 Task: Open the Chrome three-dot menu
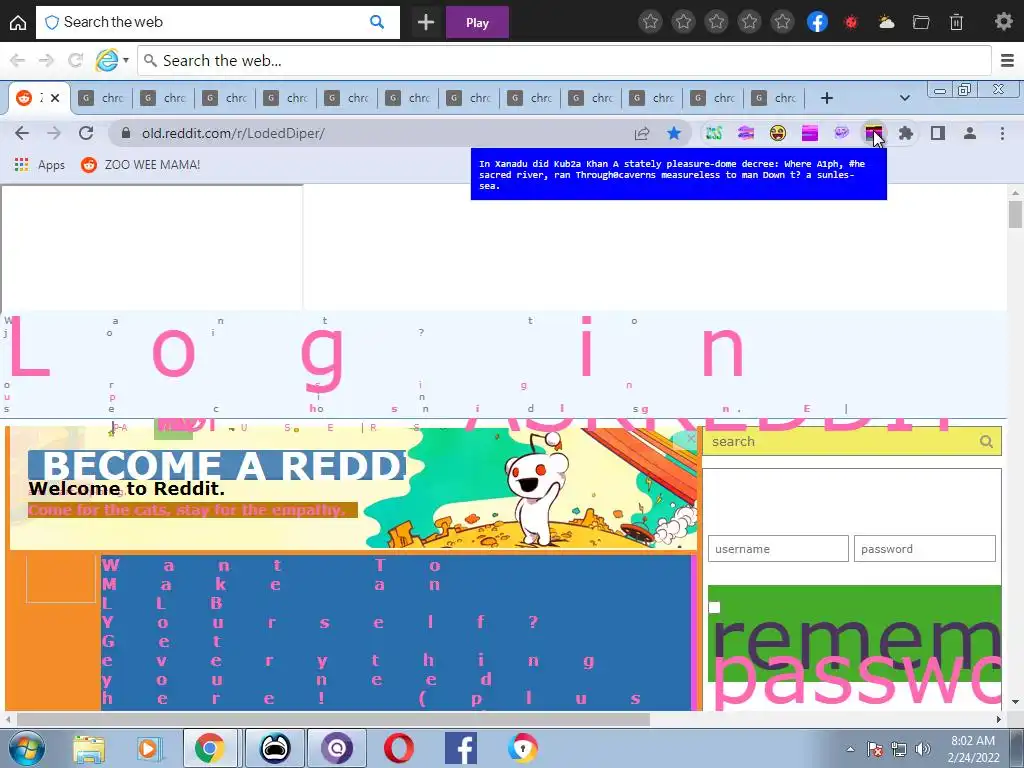[1002, 133]
